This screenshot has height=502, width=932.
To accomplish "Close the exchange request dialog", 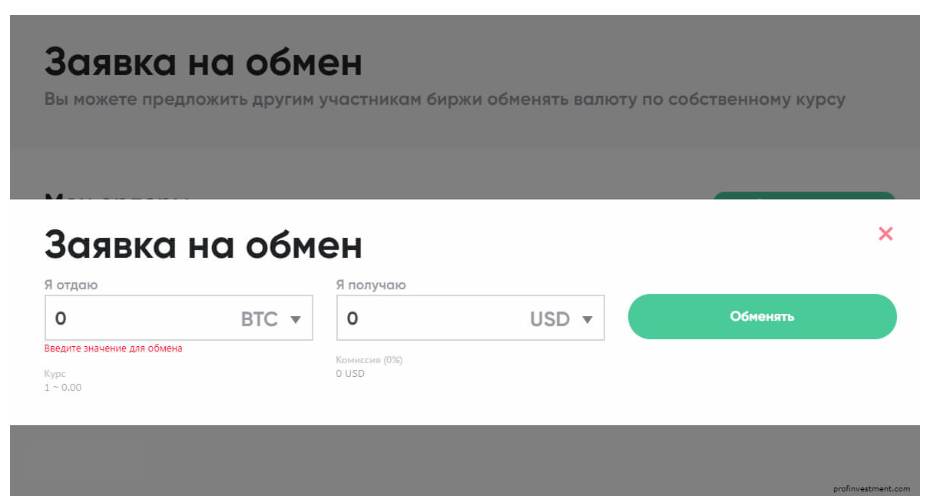I will (885, 234).
